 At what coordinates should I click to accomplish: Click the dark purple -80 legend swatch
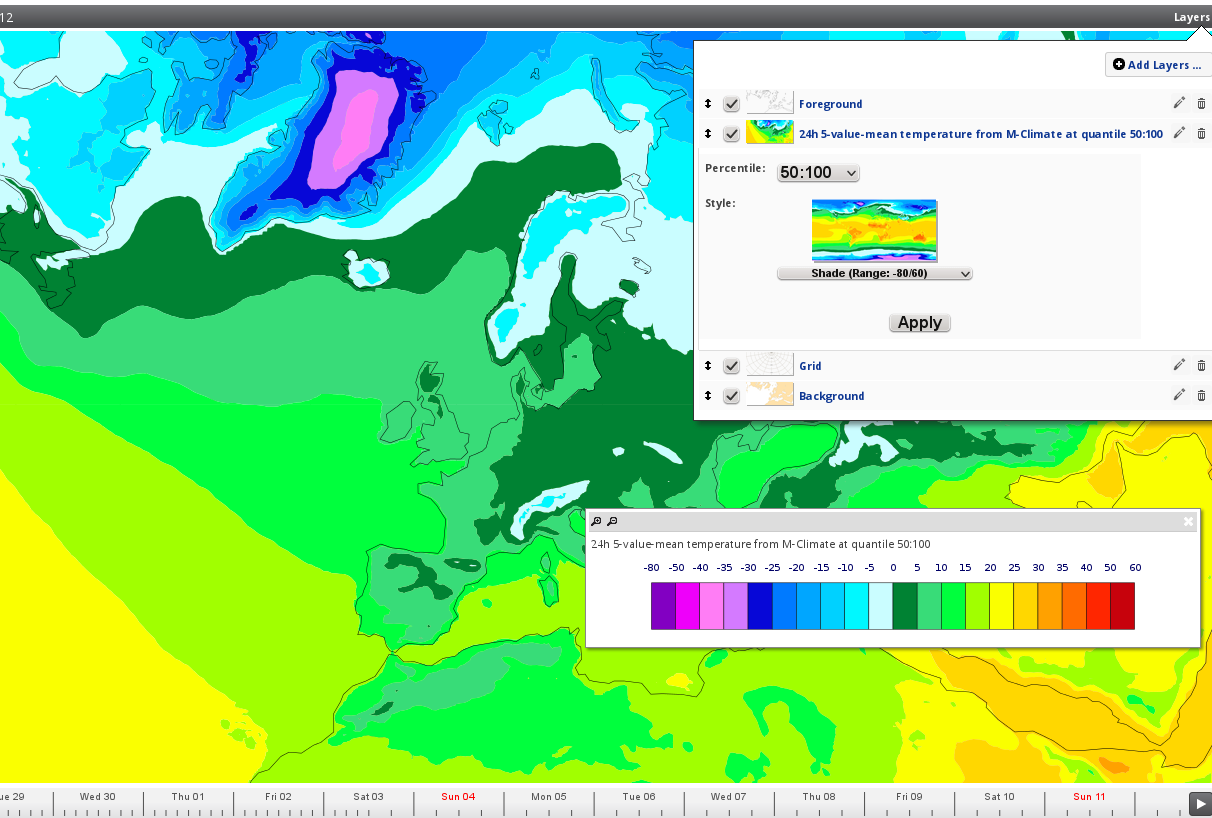[x=663, y=606]
